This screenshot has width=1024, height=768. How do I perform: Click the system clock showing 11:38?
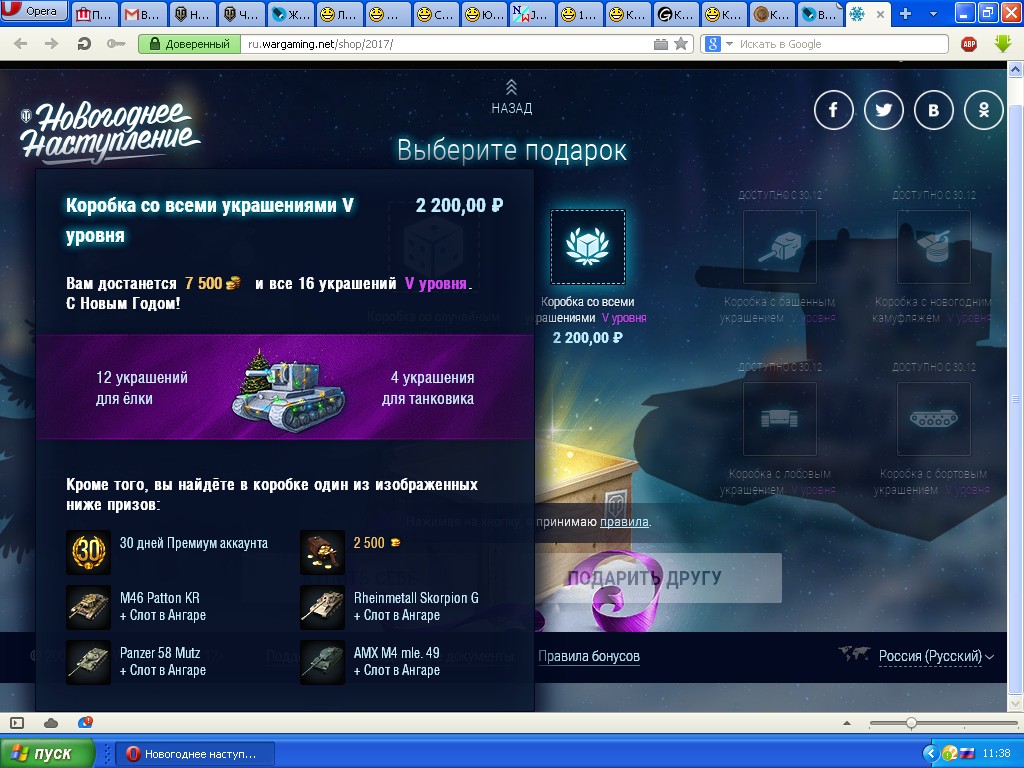pyautogui.click(x=997, y=754)
